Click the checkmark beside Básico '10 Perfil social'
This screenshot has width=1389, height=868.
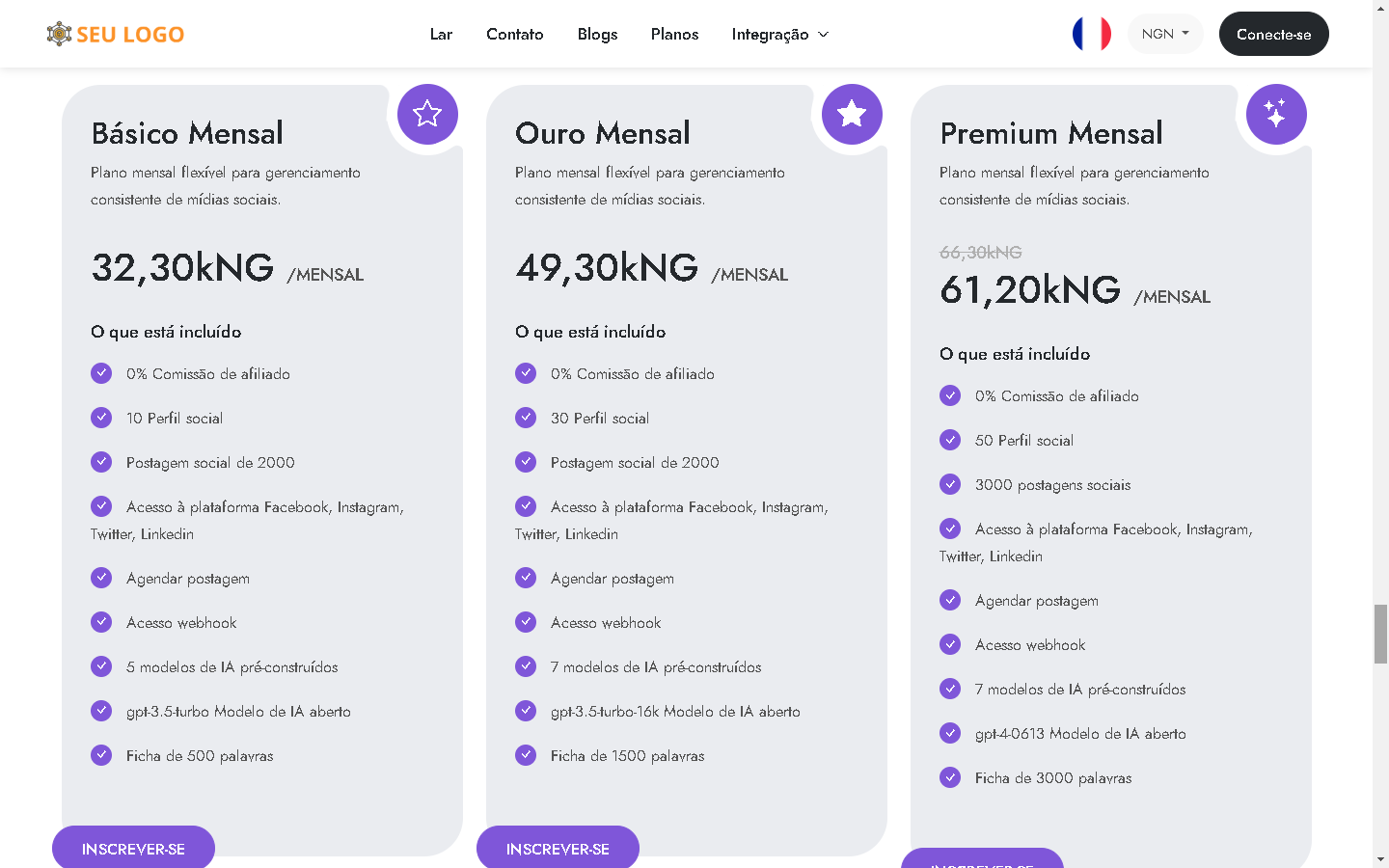(101, 418)
